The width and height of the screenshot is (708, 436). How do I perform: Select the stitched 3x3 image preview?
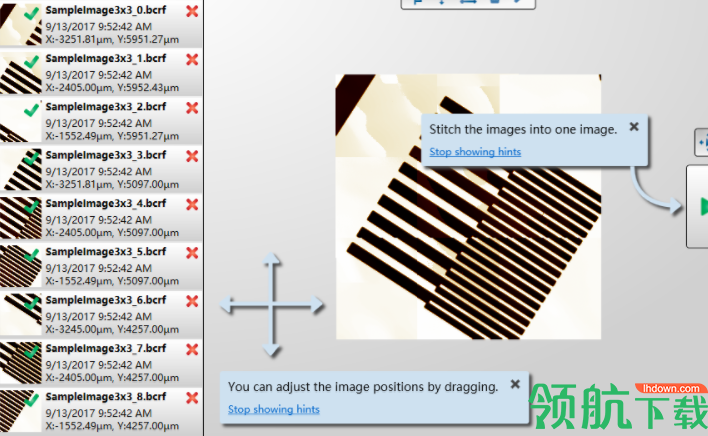(x=468, y=206)
